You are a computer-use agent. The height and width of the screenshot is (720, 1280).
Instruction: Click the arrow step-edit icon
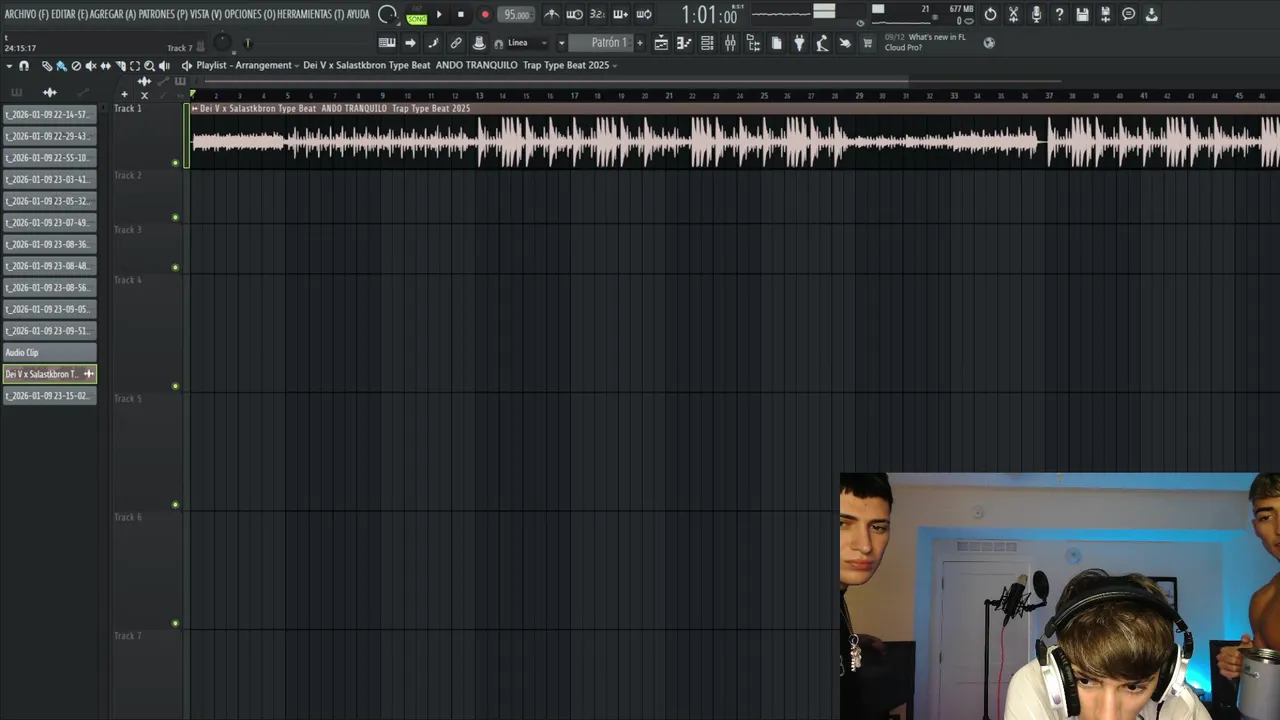pos(410,43)
